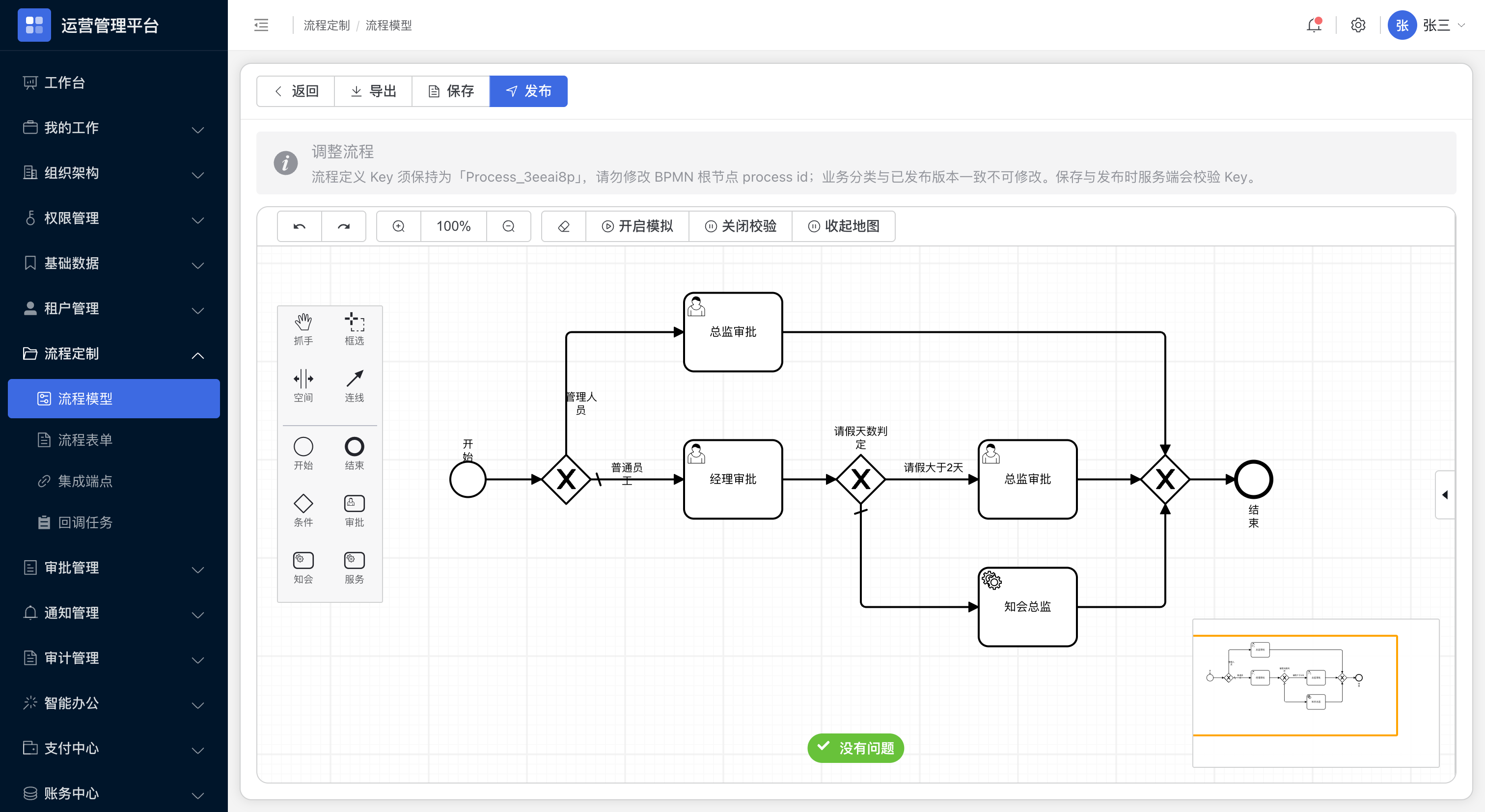Toggle 收起地图 minimap
Image resolution: width=1485 pixels, height=812 pixels.
click(x=843, y=226)
